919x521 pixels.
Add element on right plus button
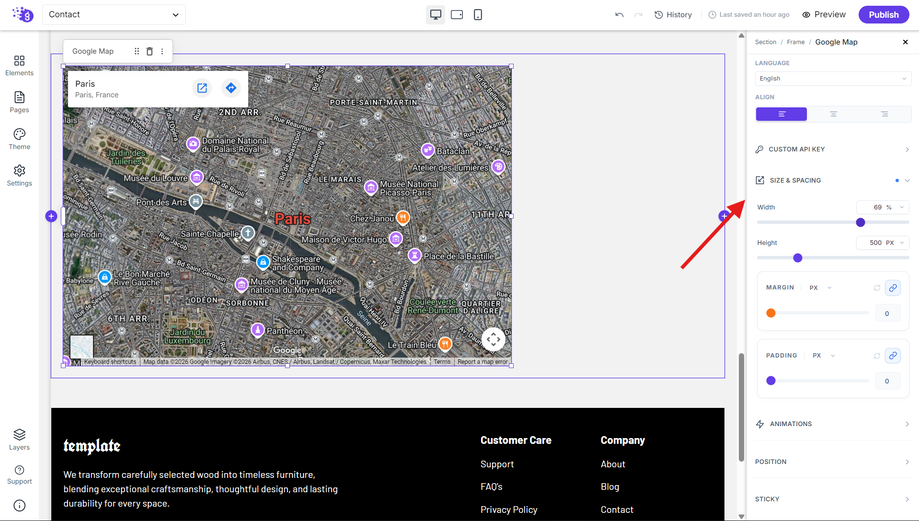click(724, 216)
